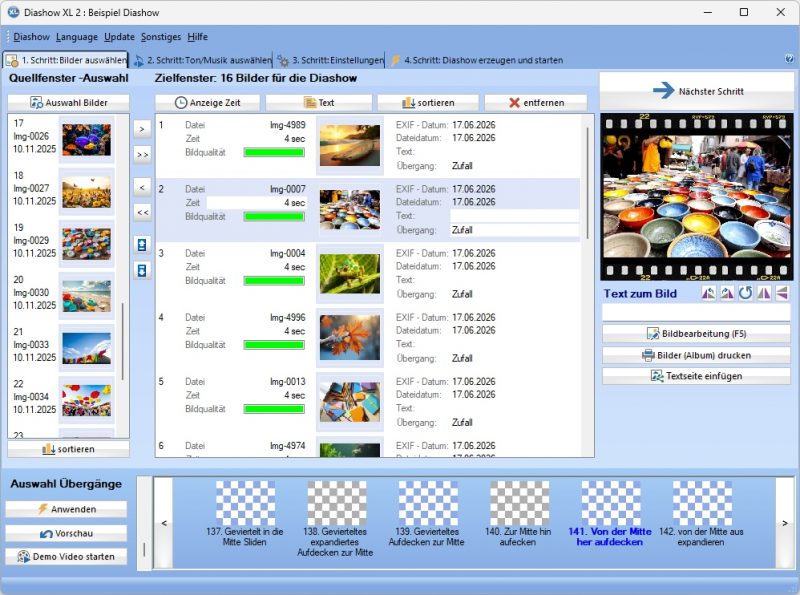Click Textseite einfügen button
The width and height of the screenshot is (800, 595).
pos(696,376)
